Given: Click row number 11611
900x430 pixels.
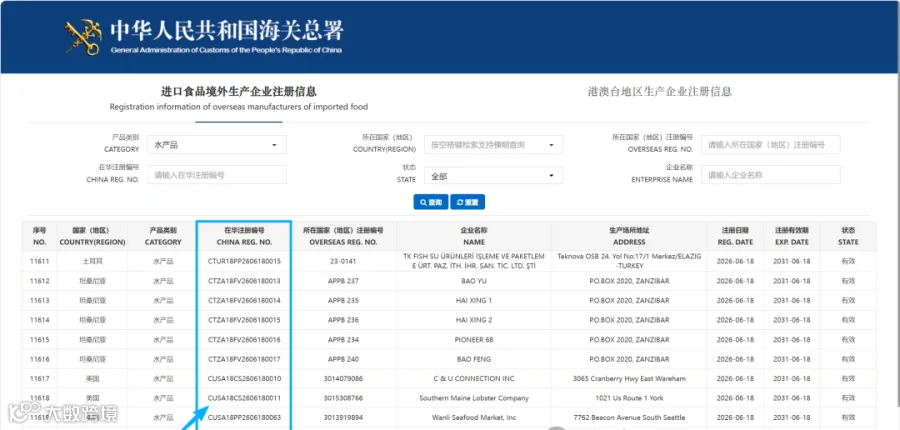Looking at the screenshot, I should tap(39, 261).
